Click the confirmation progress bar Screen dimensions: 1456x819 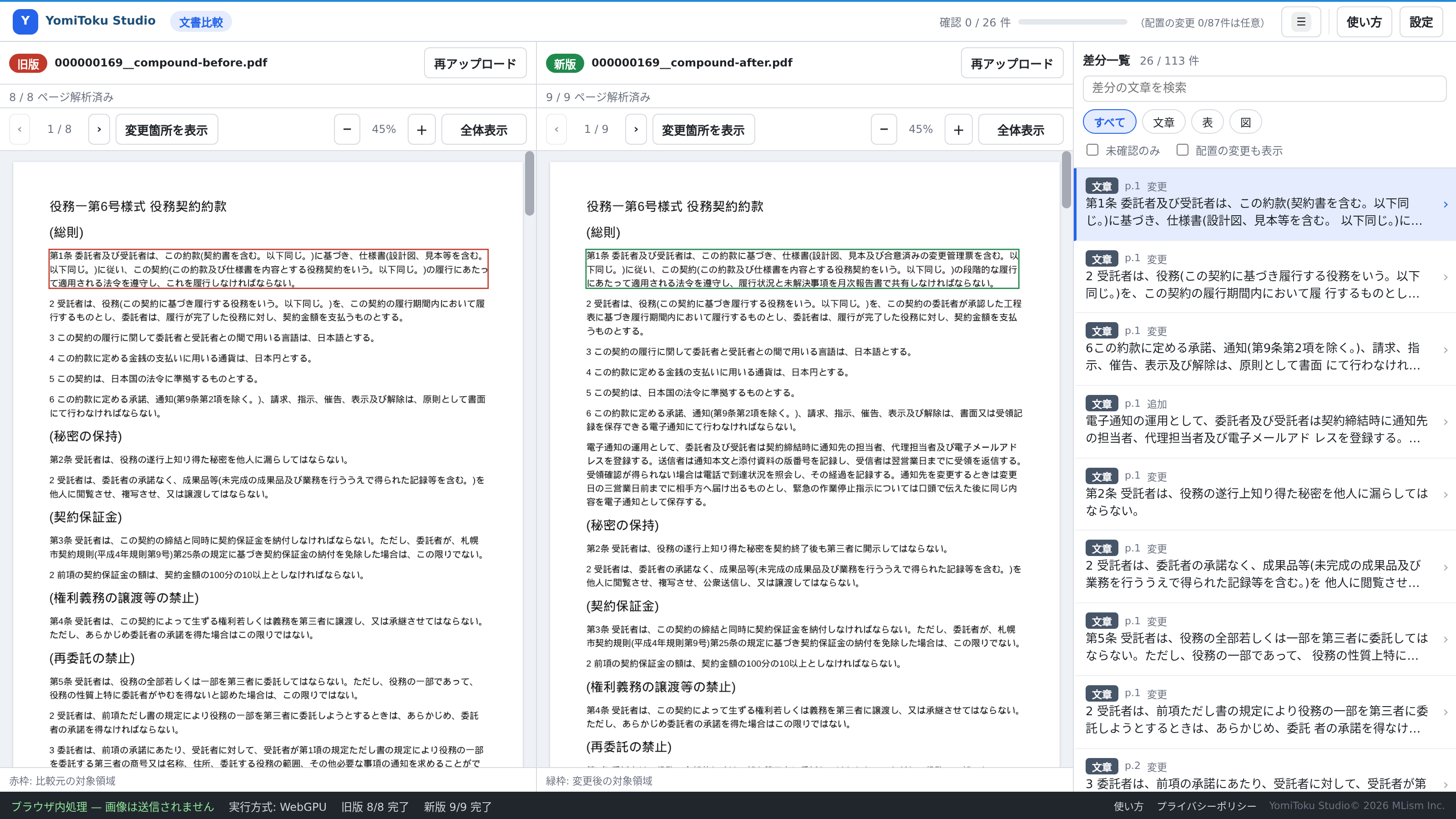tap(1073, 22)
